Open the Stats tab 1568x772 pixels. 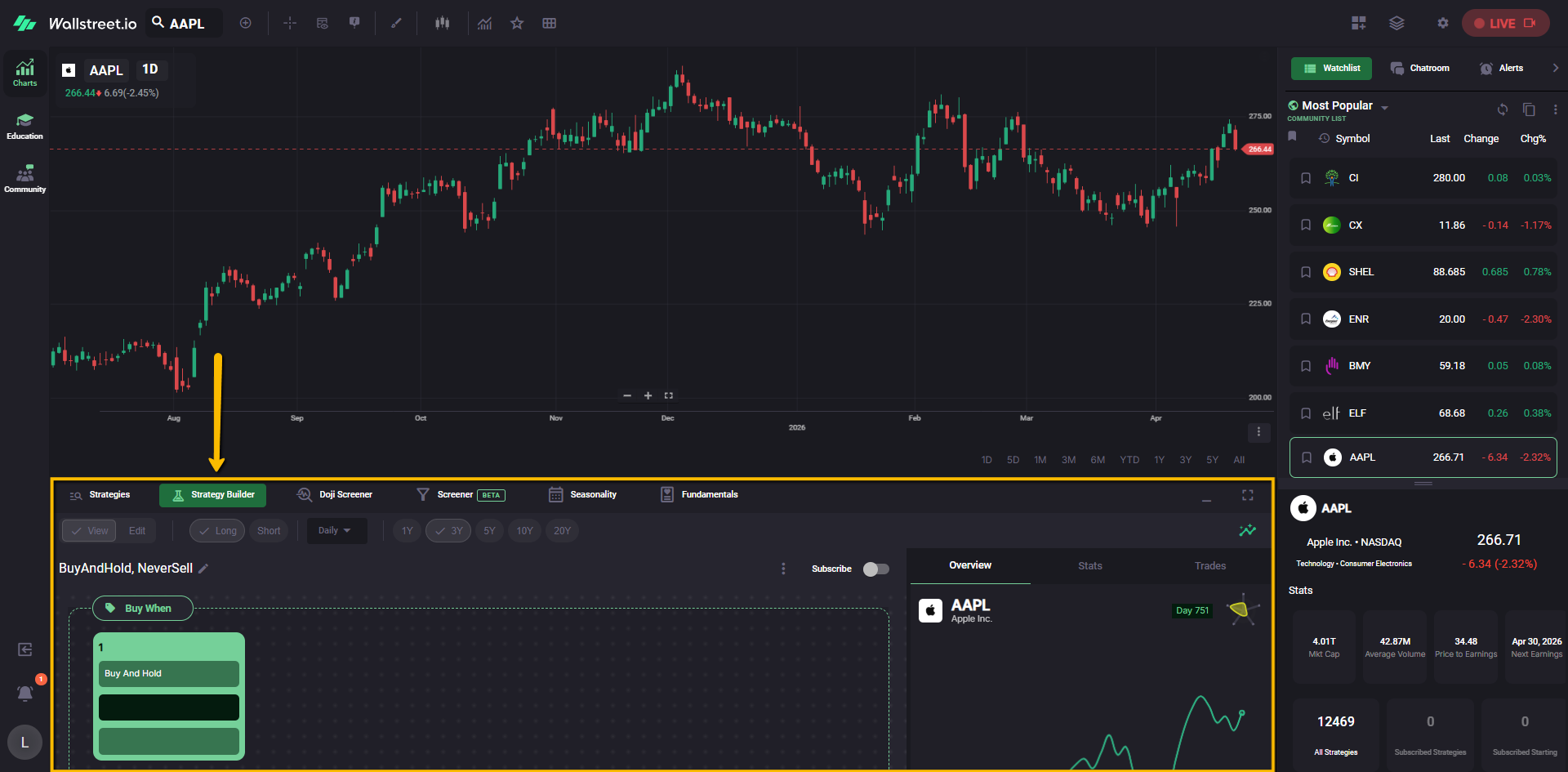pyautogui.click(x=1089, y=566)
